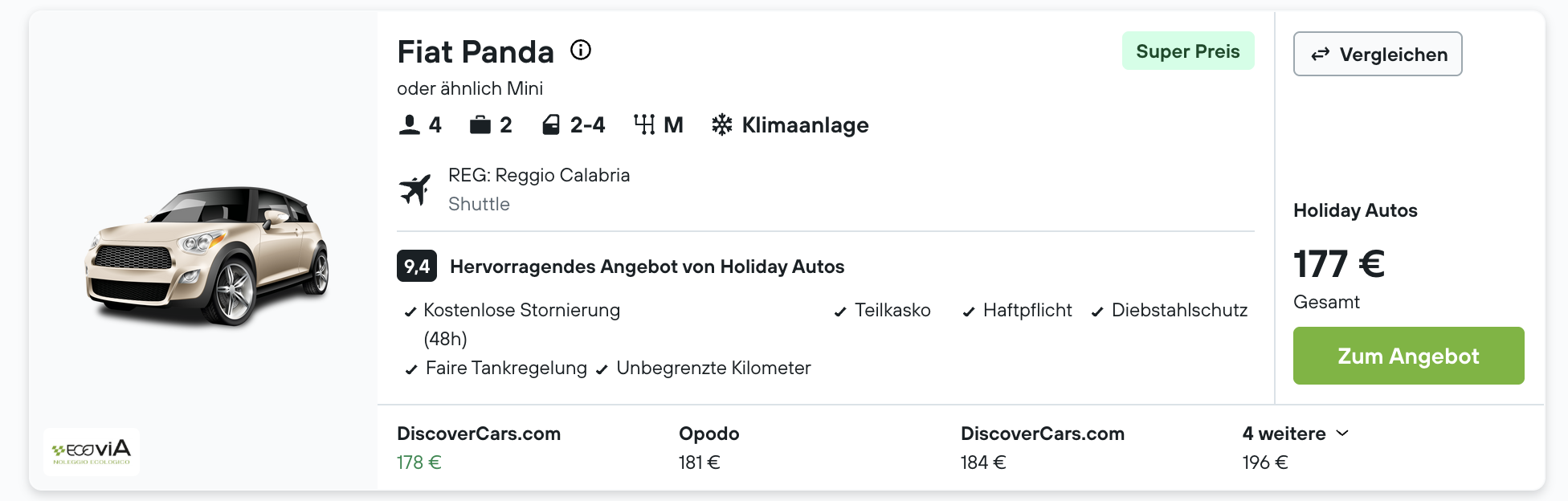1568x501 pixels.
Task: Click the luggage bag icon
Action: tap(480, 124)
